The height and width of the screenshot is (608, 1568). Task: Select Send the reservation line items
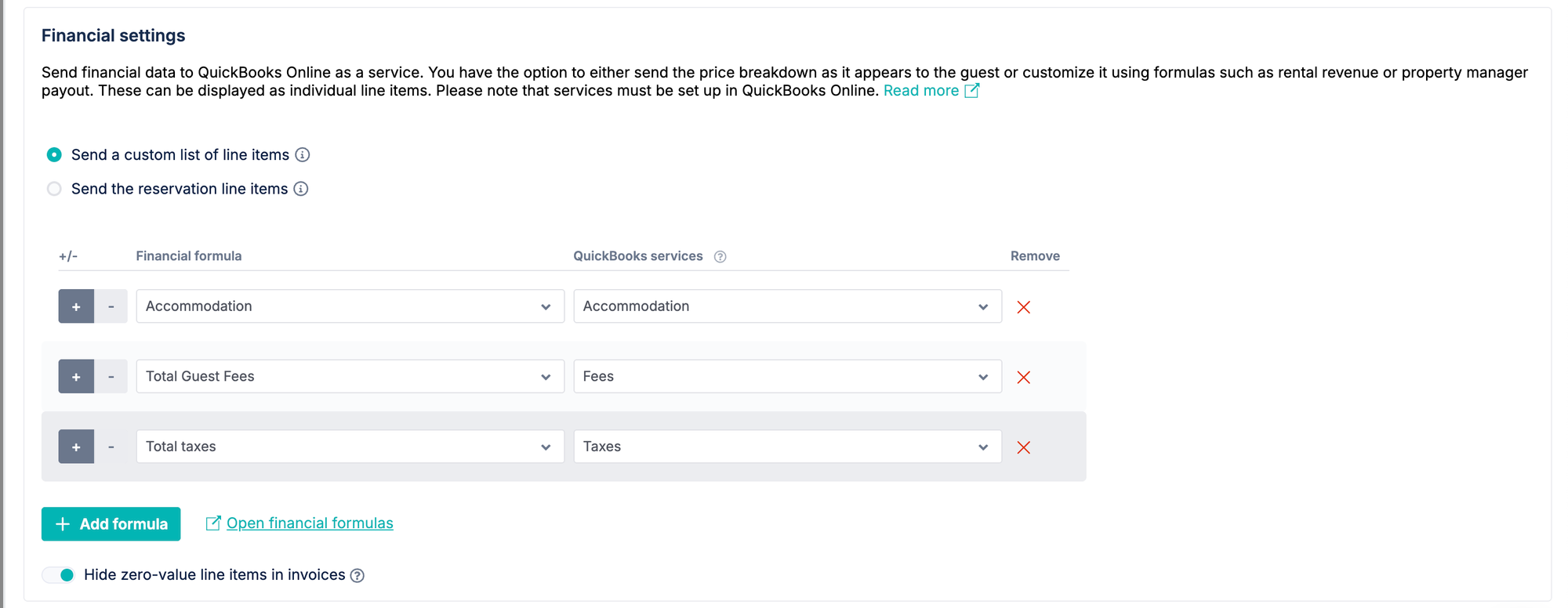pyautogui.click(x=54, y=189)
